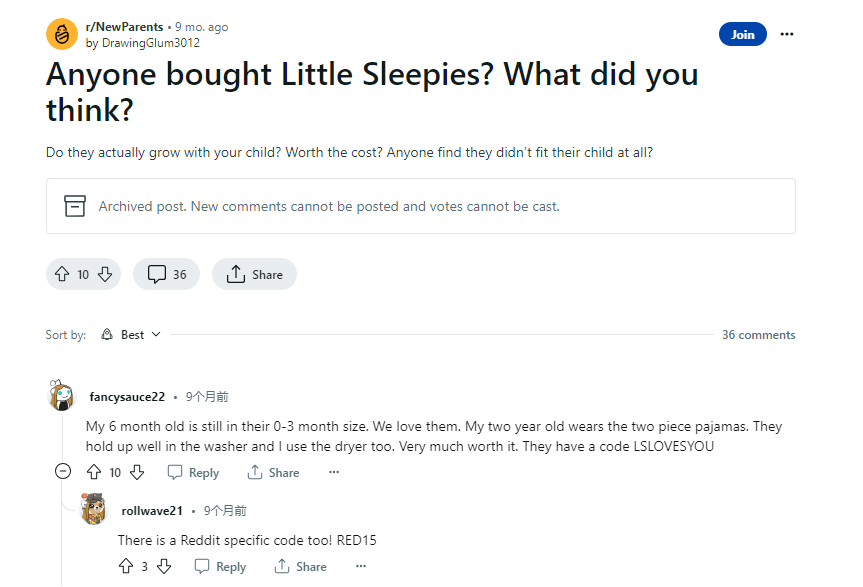
Task: Open the r/NewParents subreddit link
Action: coord(124,27)
